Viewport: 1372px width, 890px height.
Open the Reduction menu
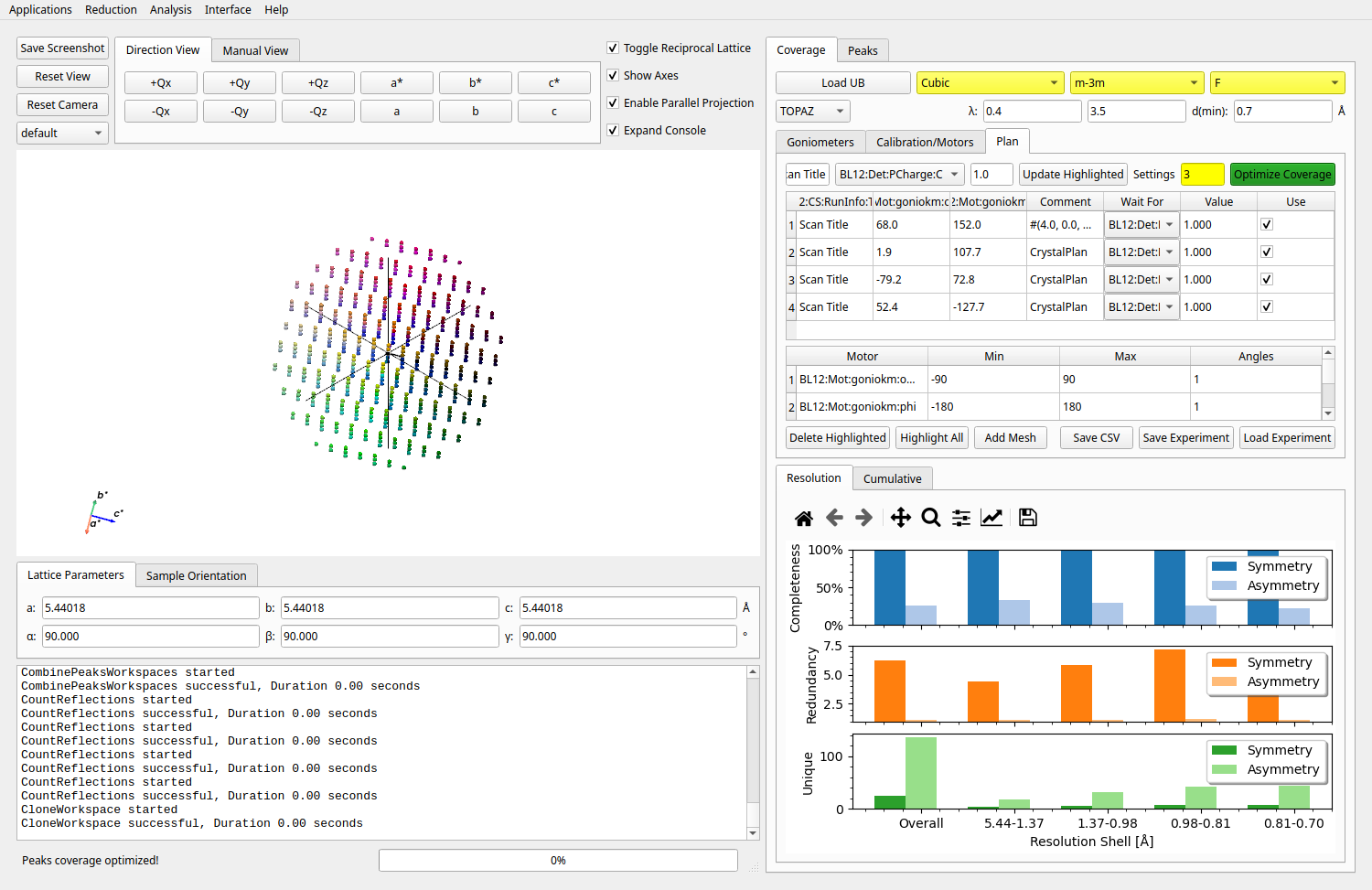click(x=111, y=9)
